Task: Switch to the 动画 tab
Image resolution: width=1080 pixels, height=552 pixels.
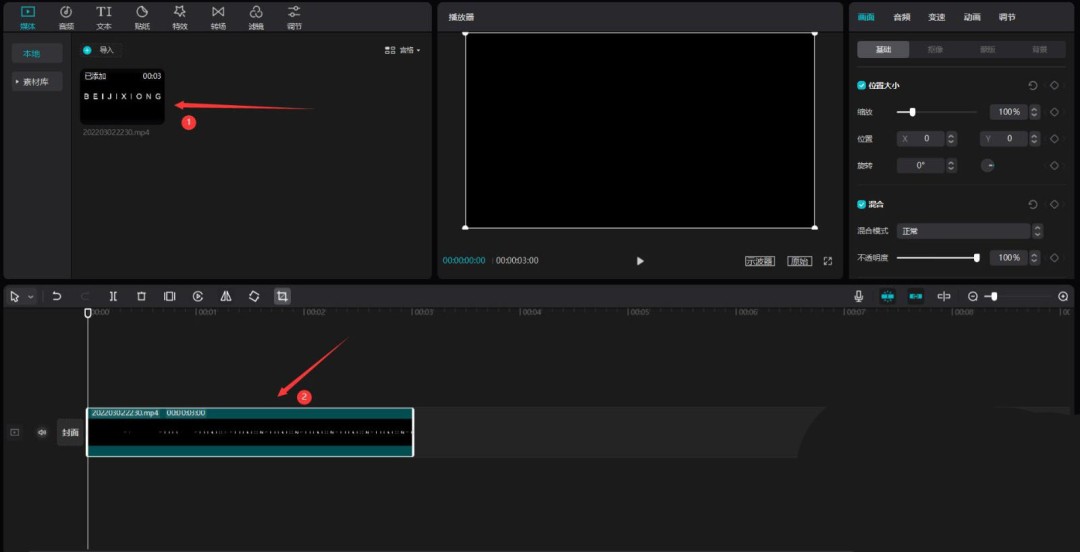Action: tap(971, 17)
